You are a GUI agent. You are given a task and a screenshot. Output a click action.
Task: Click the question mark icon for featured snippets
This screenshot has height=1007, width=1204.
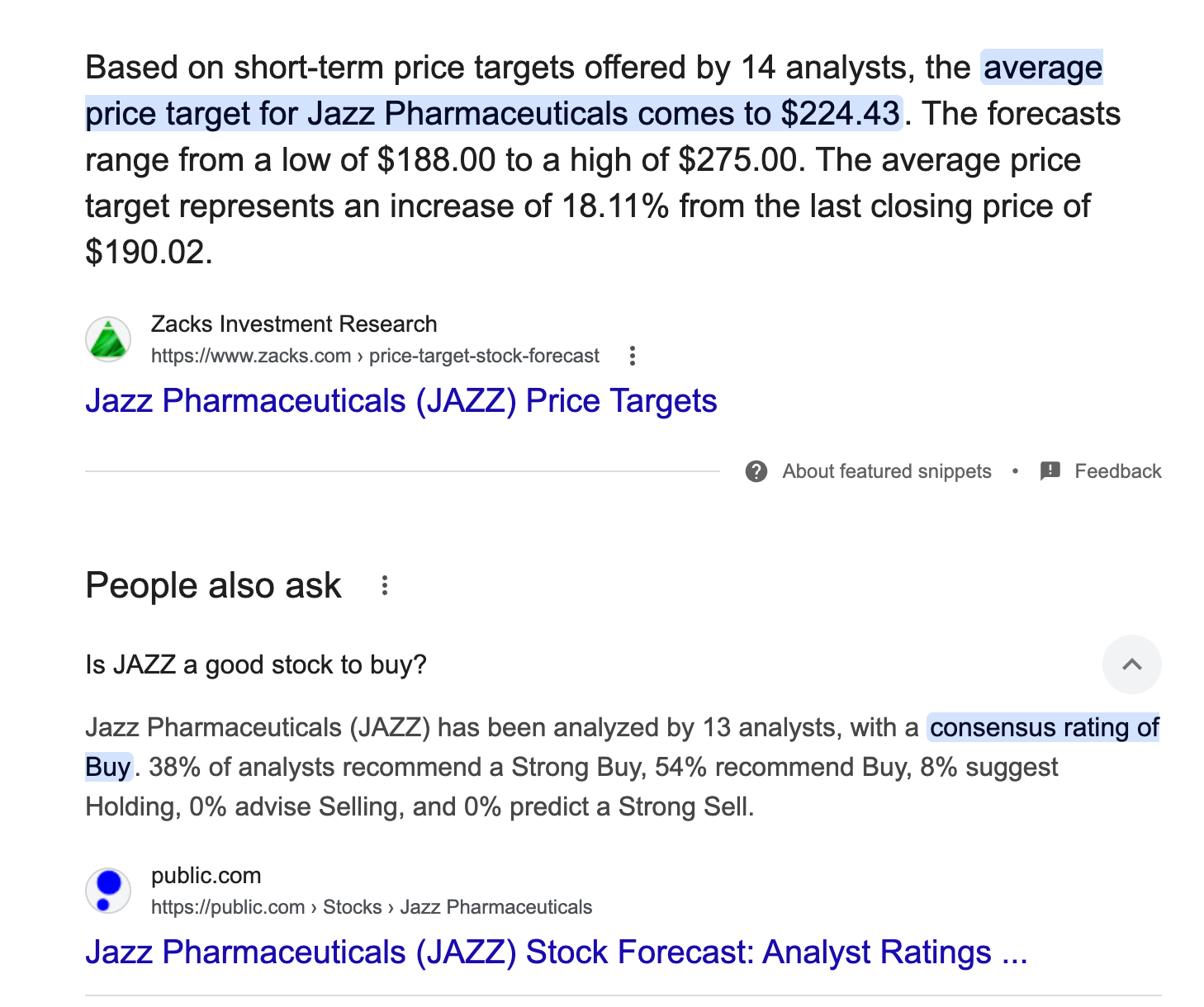(x=756, y=471)
